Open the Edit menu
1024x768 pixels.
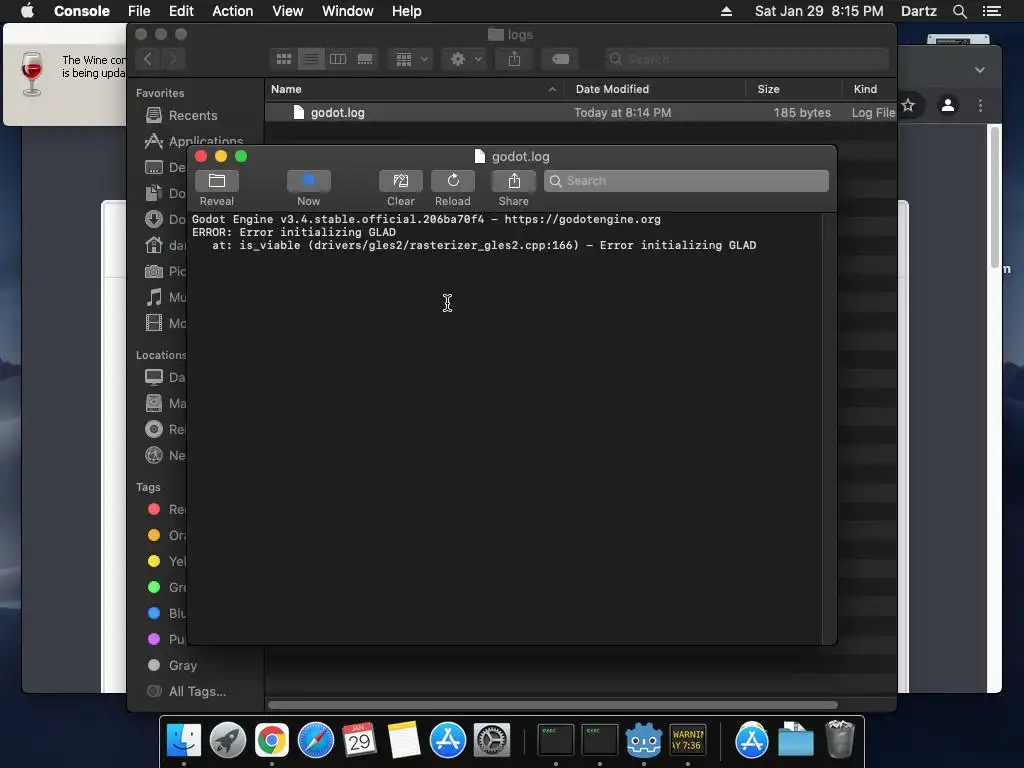(181, 11)
